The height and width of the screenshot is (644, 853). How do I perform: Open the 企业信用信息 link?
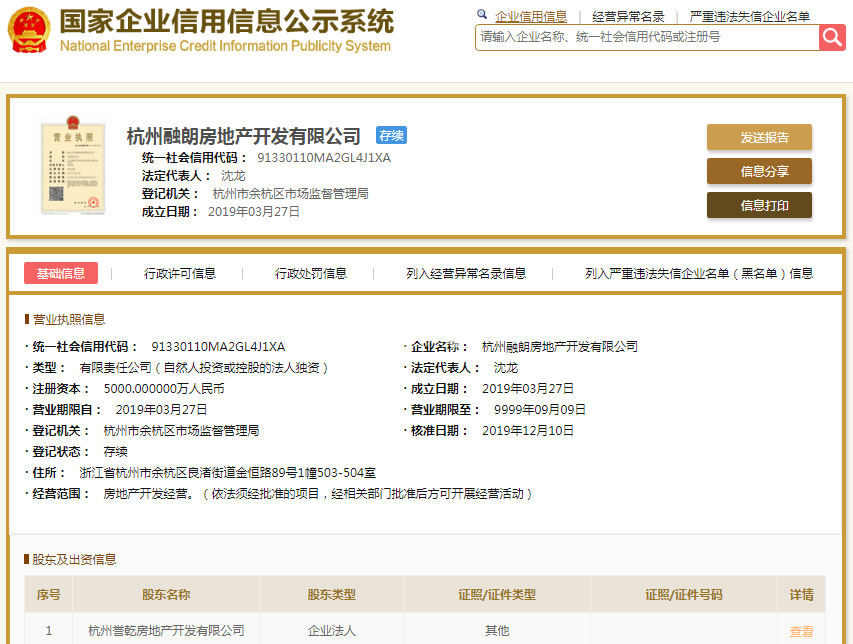point(531,17)
